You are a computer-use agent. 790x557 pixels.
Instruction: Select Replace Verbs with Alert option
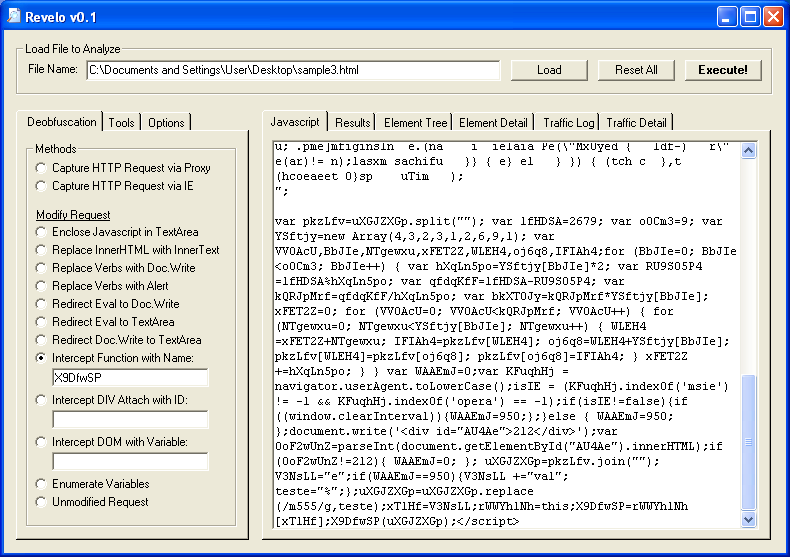[41, 286]
